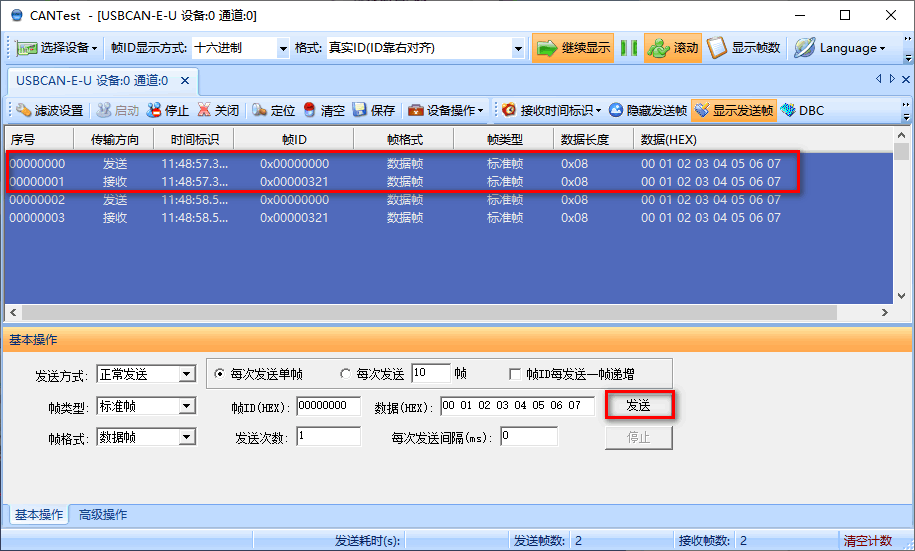Click the 发送 (send) button
Viewport: 915px width, 551px height.
(638, 405)
